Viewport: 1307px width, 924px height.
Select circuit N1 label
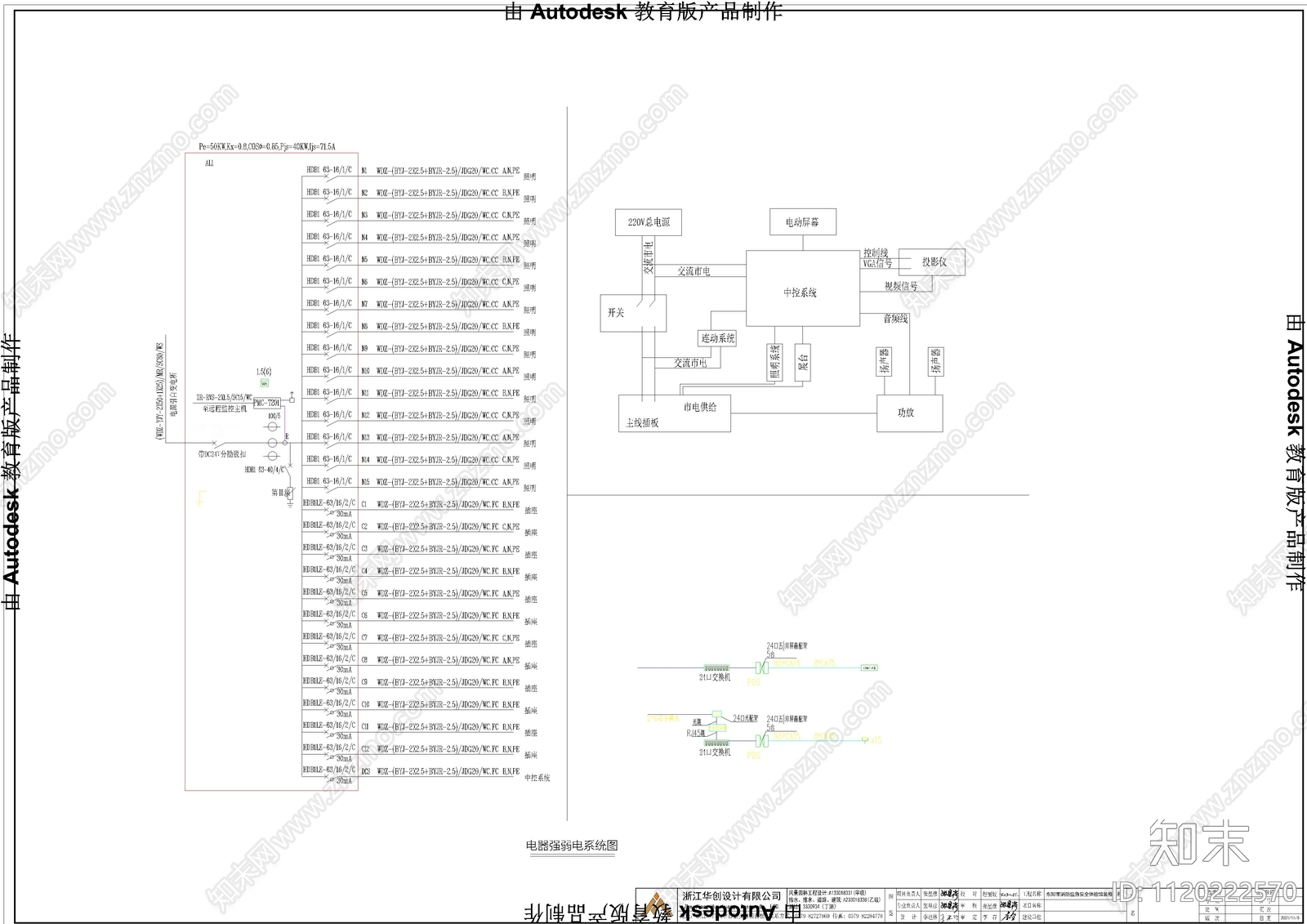tap(364, 172)
